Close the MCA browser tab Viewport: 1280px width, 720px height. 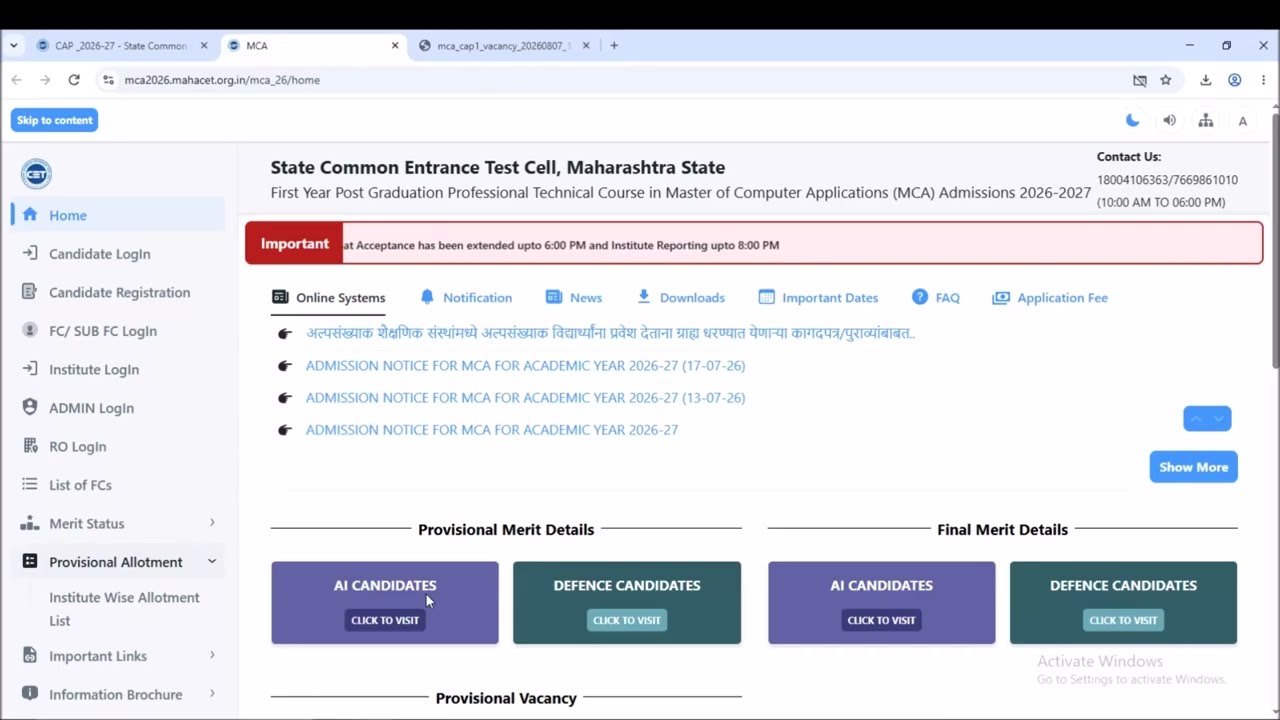(x=395, y=46)
